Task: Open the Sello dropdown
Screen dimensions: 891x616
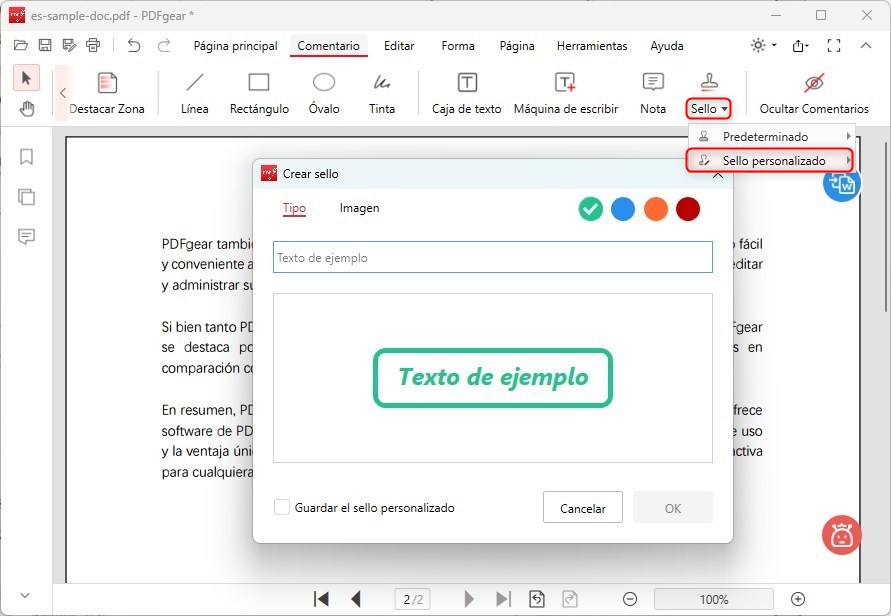Action: 709,108
